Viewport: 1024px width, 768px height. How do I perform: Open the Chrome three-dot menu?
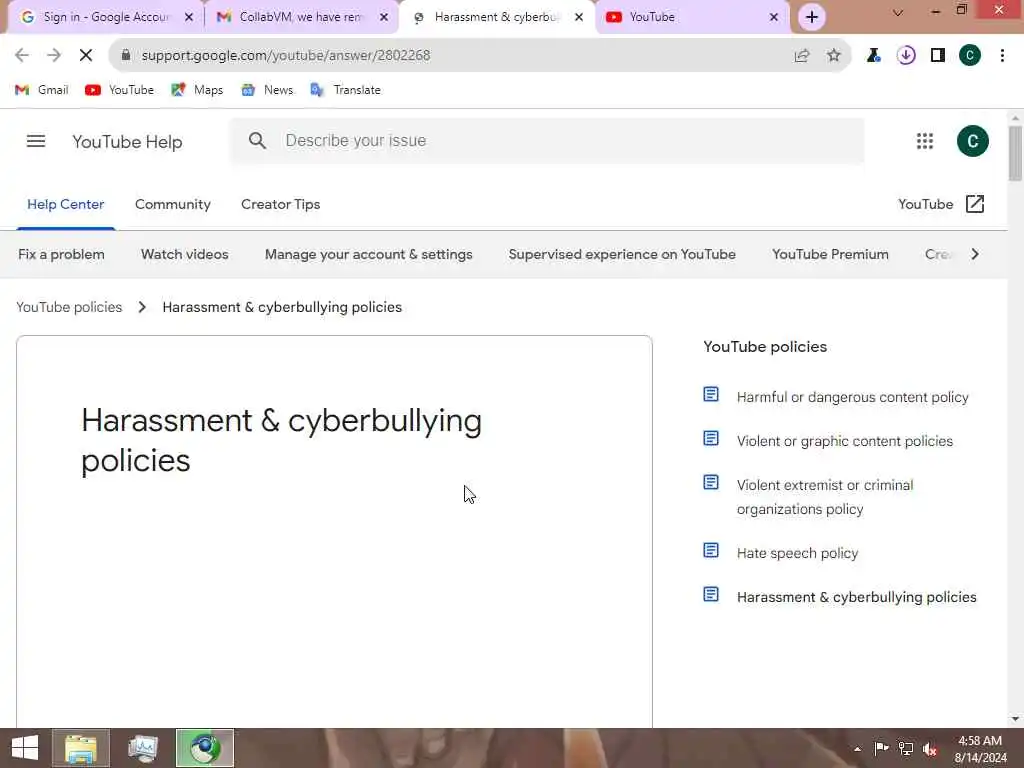pos(1002,55)
